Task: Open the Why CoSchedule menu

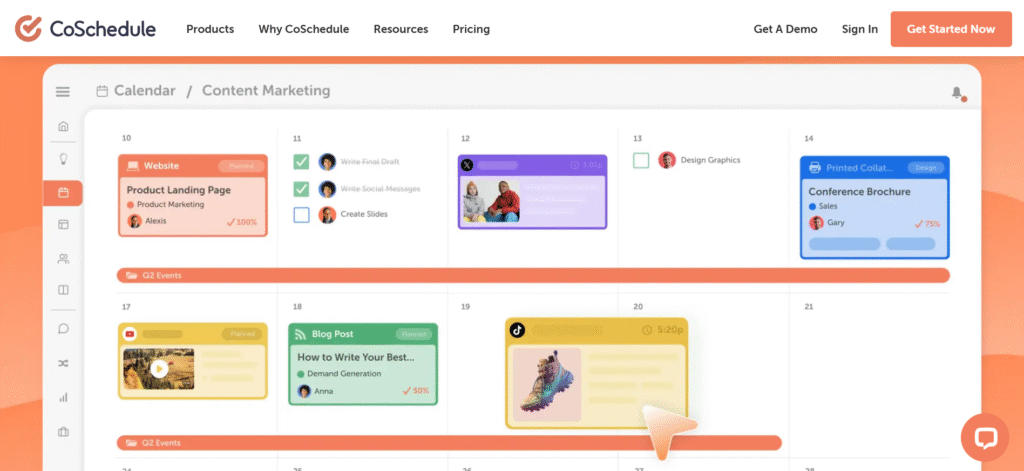Action: point(304,29)
